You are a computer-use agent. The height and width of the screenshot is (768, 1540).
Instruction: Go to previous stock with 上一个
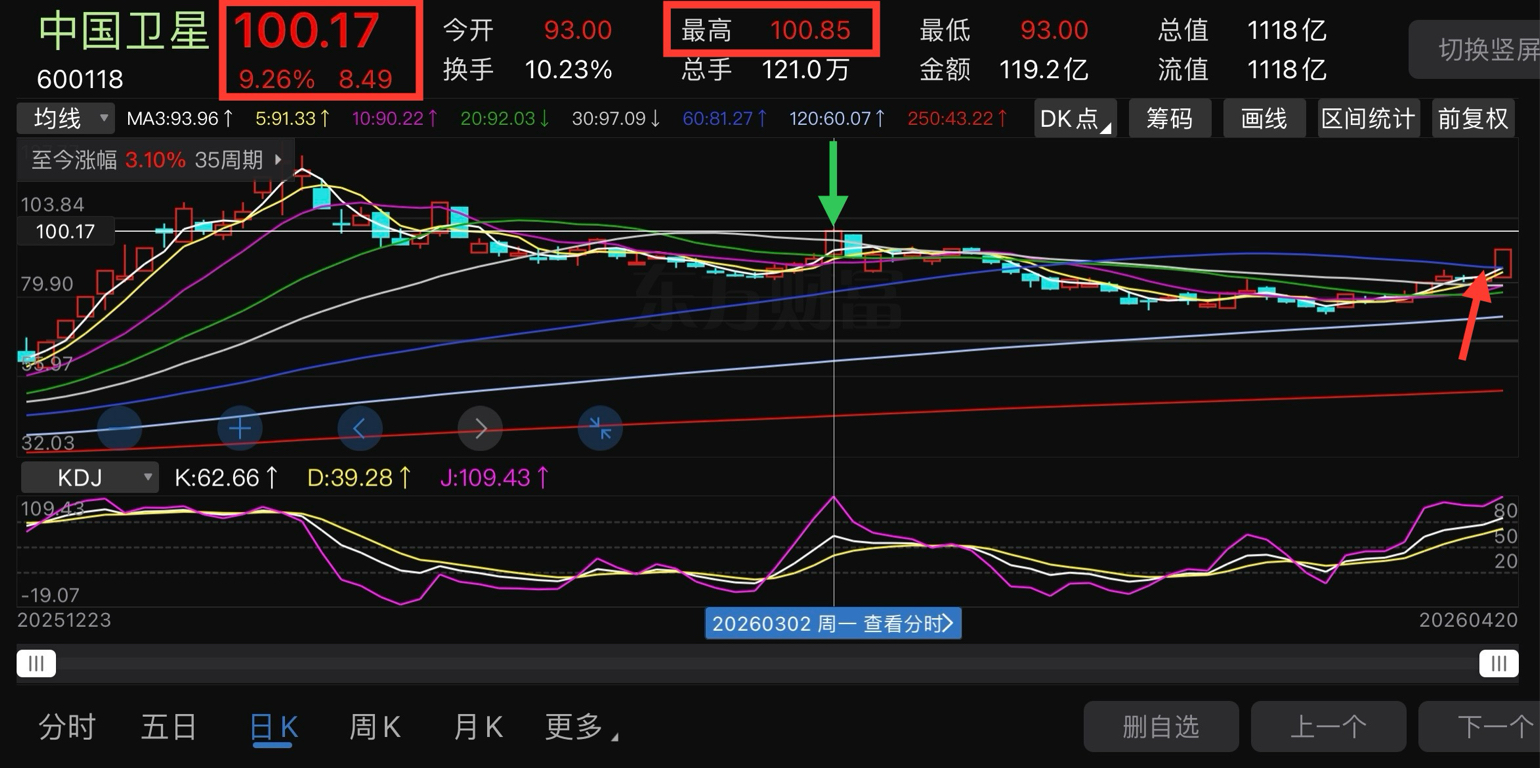click(1328, 727)
